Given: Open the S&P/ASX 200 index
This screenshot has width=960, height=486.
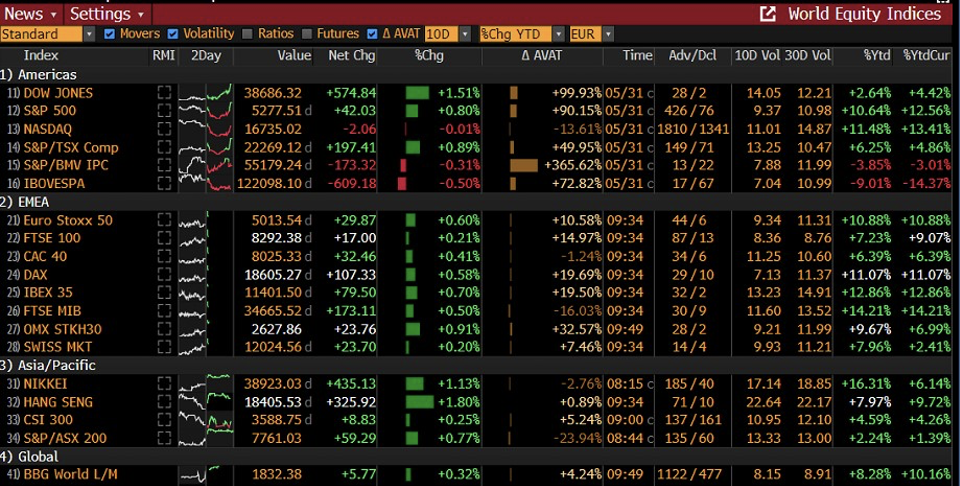Looking at the screenshot, I should click(65, 438).
